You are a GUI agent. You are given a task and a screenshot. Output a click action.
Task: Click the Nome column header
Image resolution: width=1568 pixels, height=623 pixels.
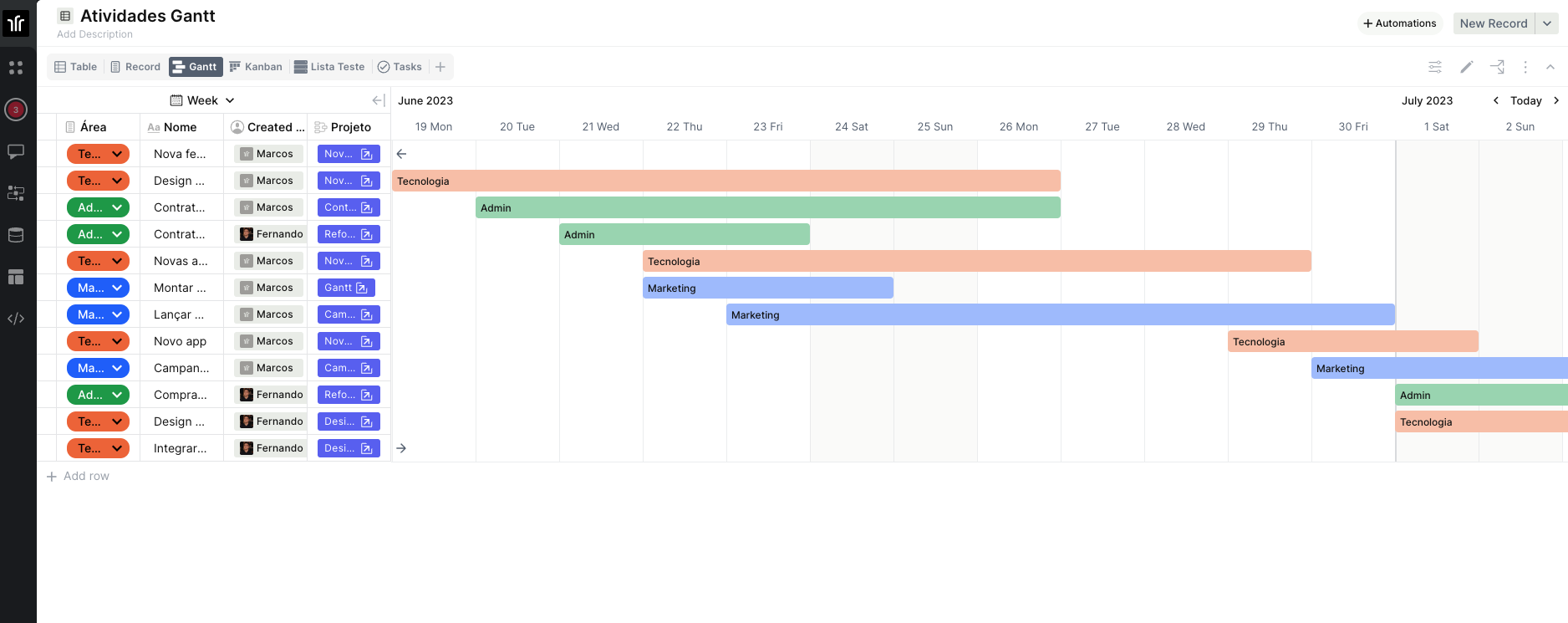pos(181,127)
